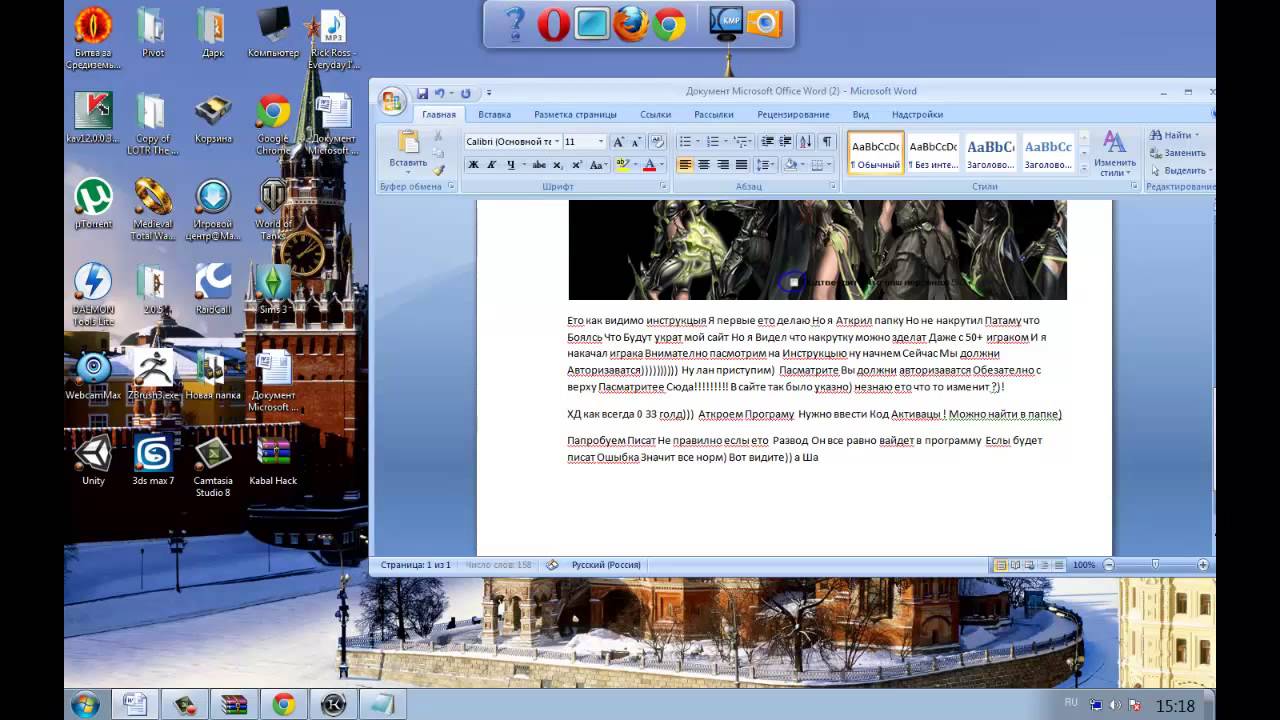Apply the Без интервала style

[933, 153]
